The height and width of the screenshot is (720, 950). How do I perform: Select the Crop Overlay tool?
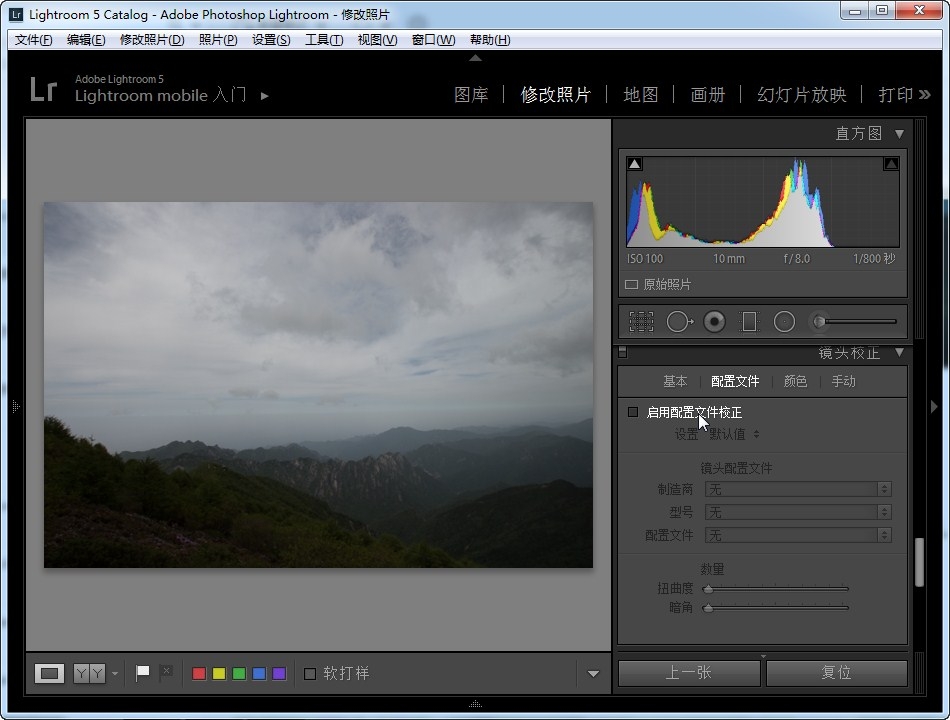641,321
